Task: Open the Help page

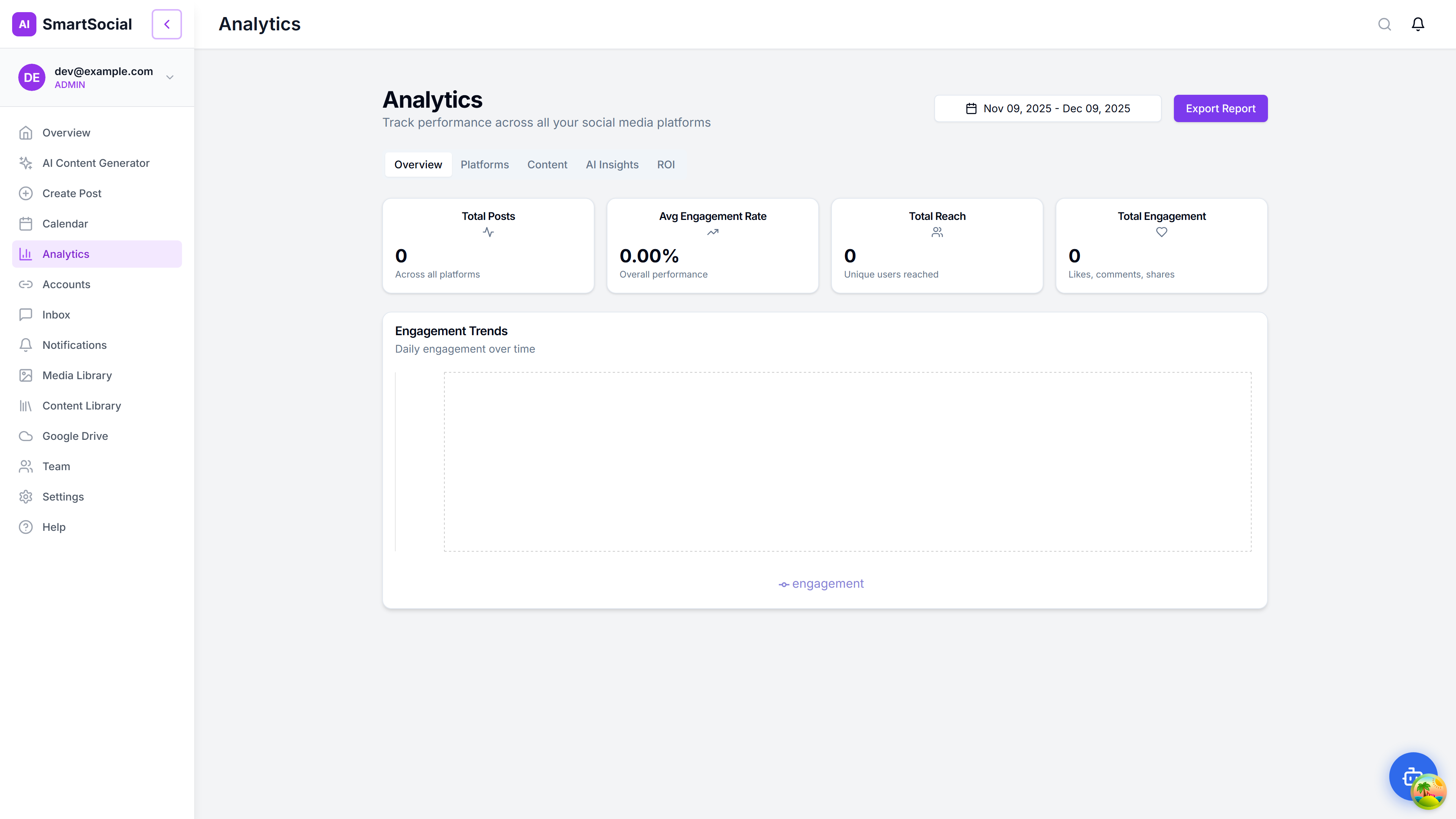Action: 53,526
